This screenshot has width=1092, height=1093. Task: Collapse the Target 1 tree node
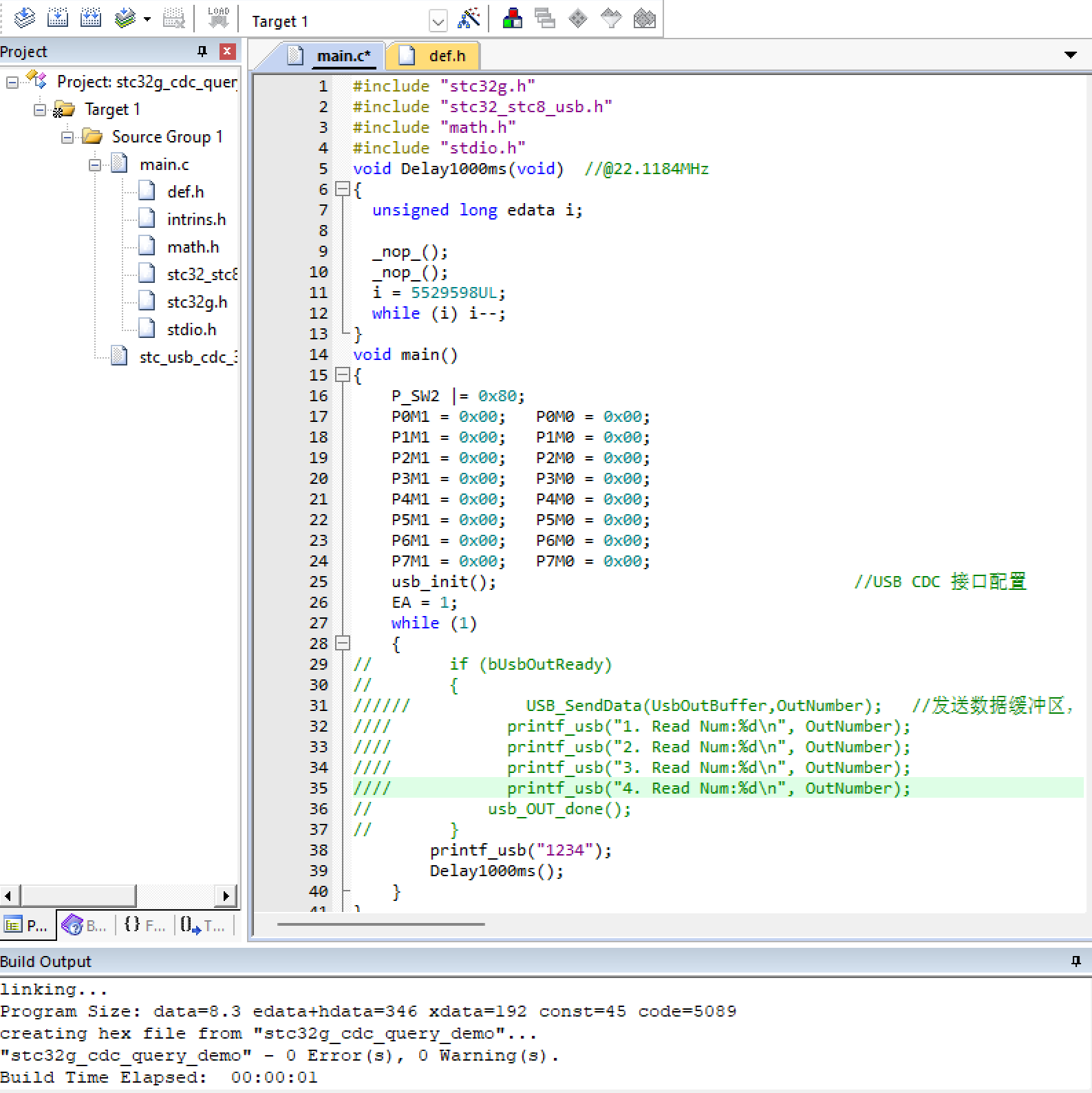(x=40, y=110)
